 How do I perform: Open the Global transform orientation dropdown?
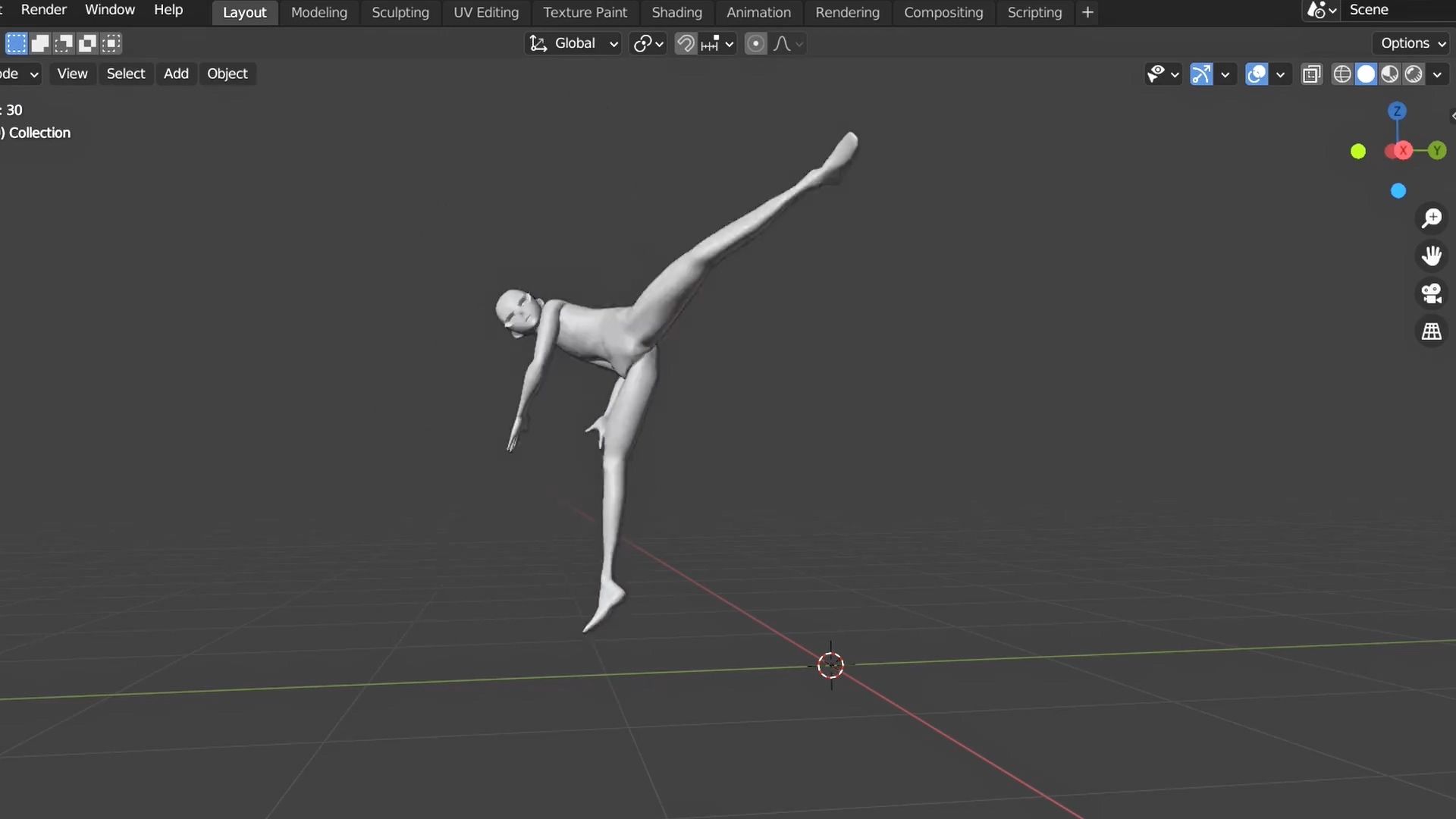(573, 43)
